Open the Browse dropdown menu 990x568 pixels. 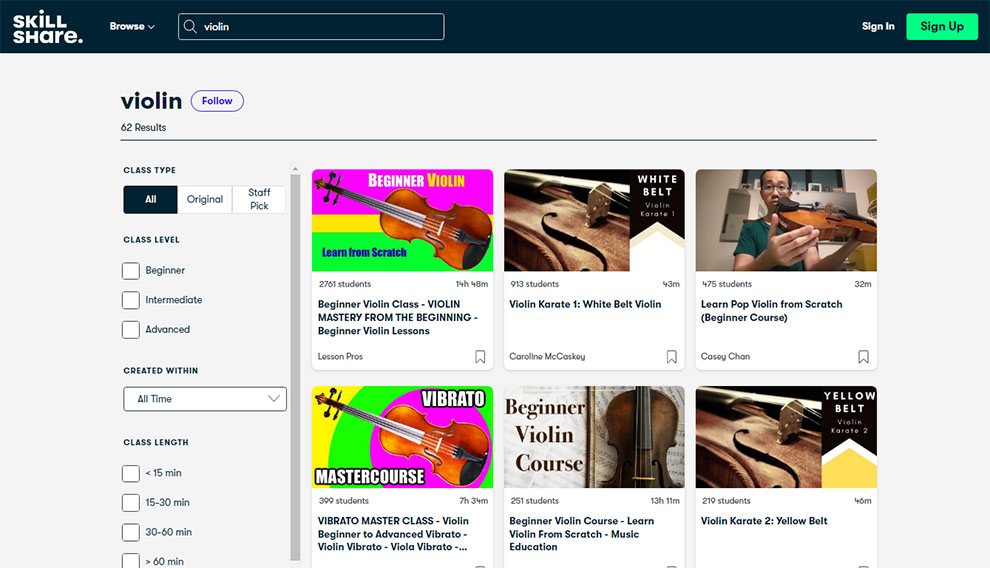(x=132, y=27)
